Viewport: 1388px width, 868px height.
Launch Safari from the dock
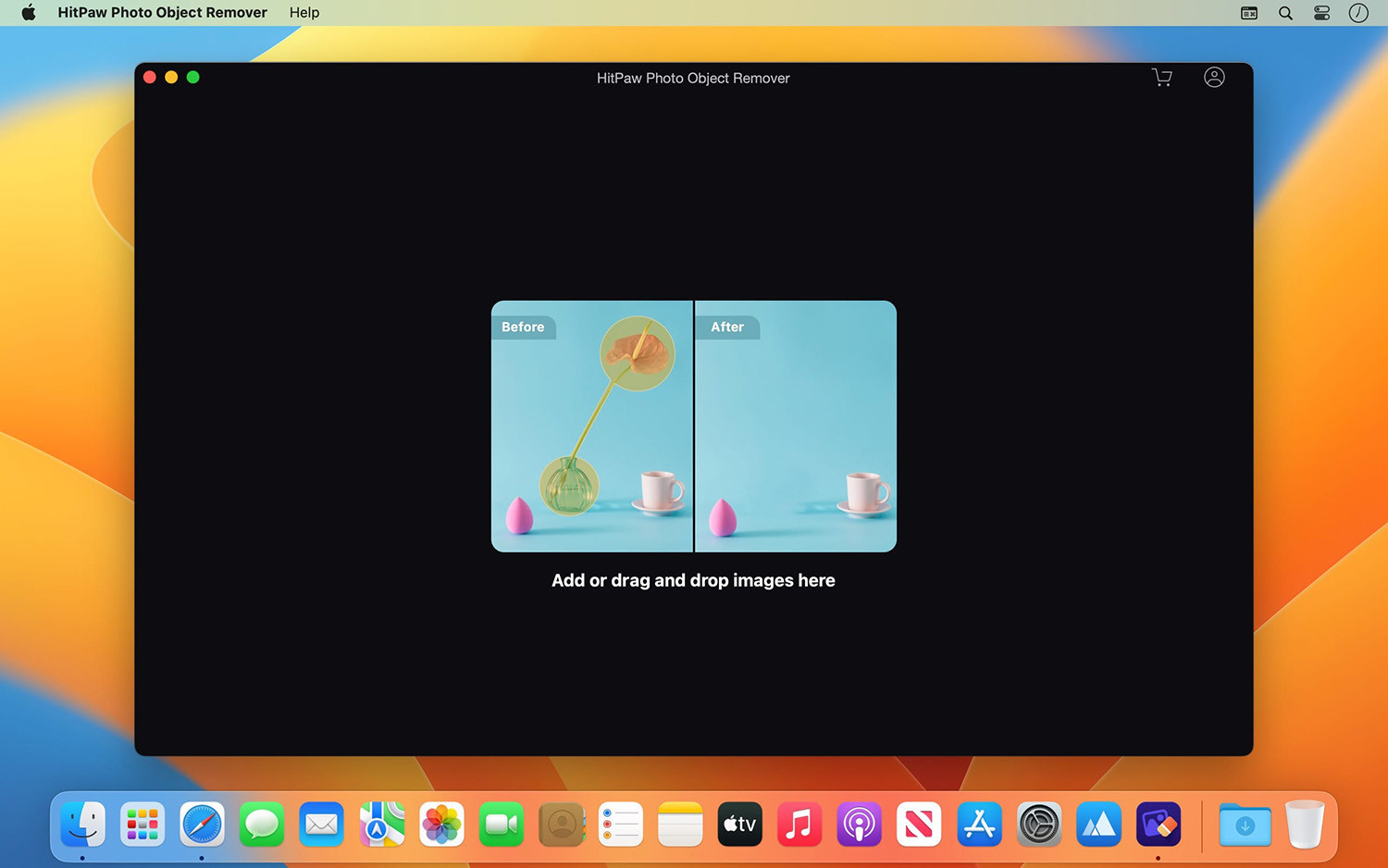click(202, 824)
